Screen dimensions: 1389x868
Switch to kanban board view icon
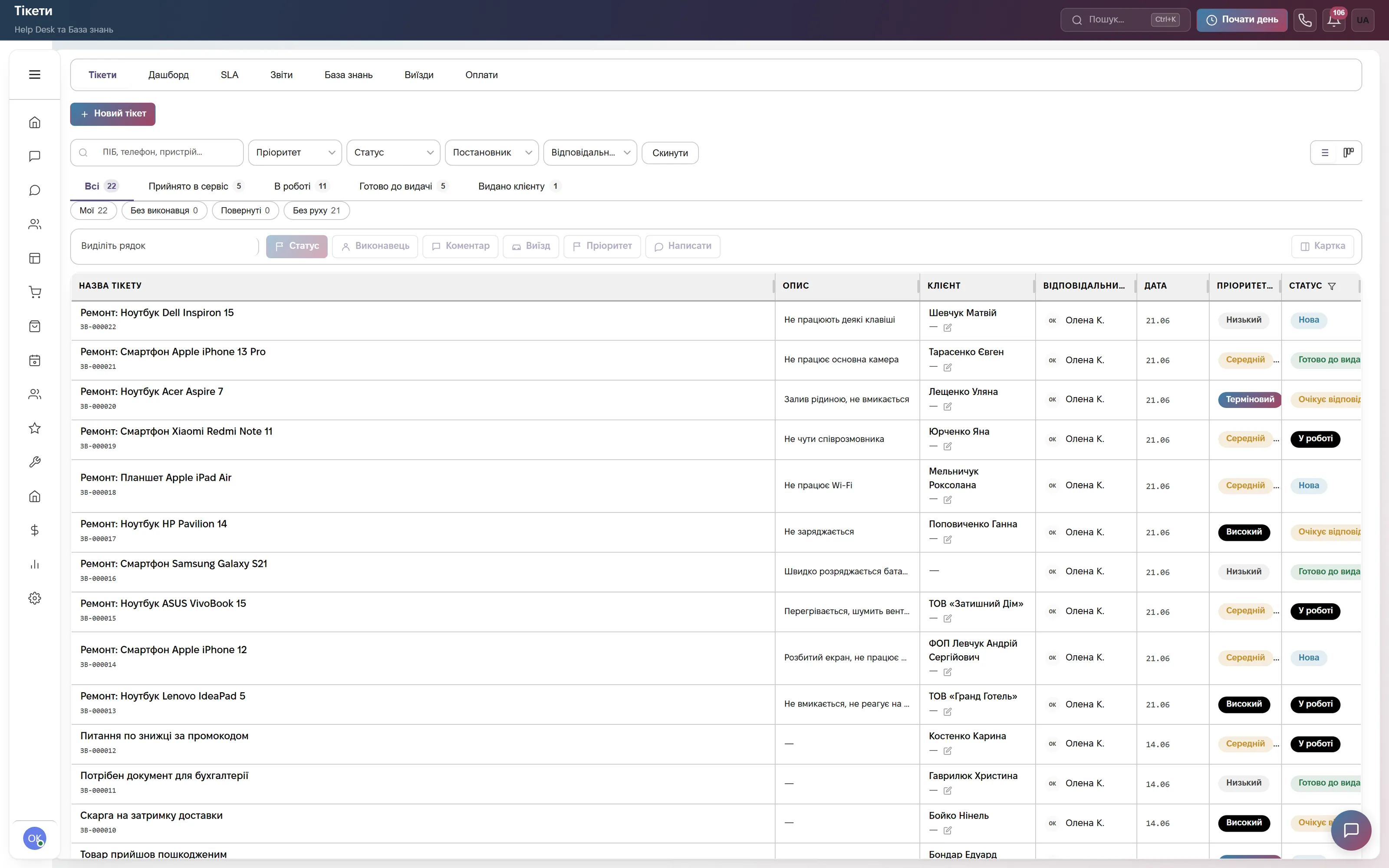[x=1348, y=153]
